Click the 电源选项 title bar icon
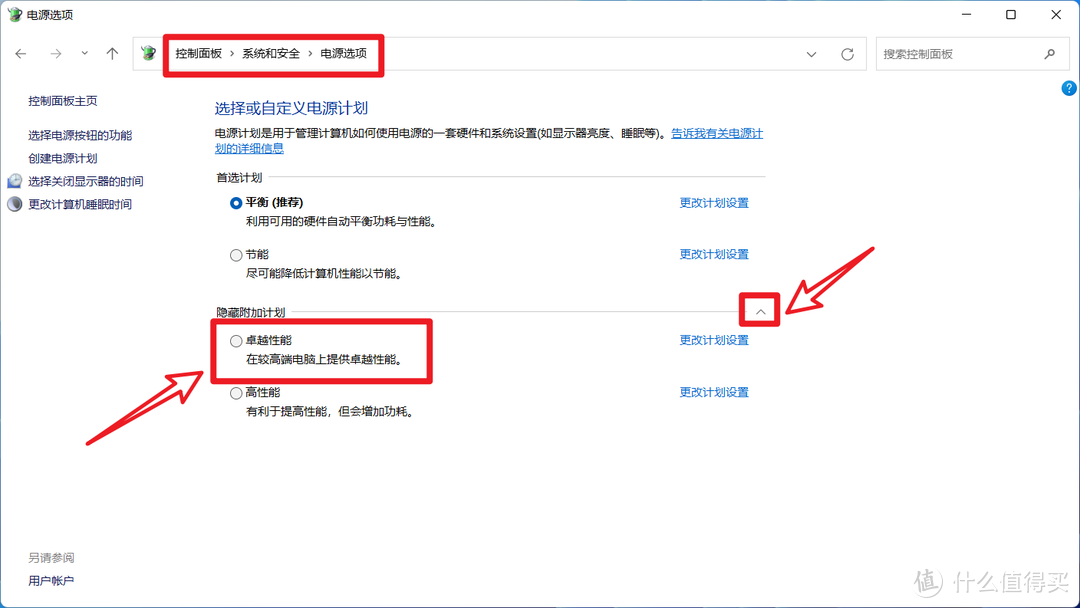The width and height of the screenshot is (1080, 608). point(14,14)
